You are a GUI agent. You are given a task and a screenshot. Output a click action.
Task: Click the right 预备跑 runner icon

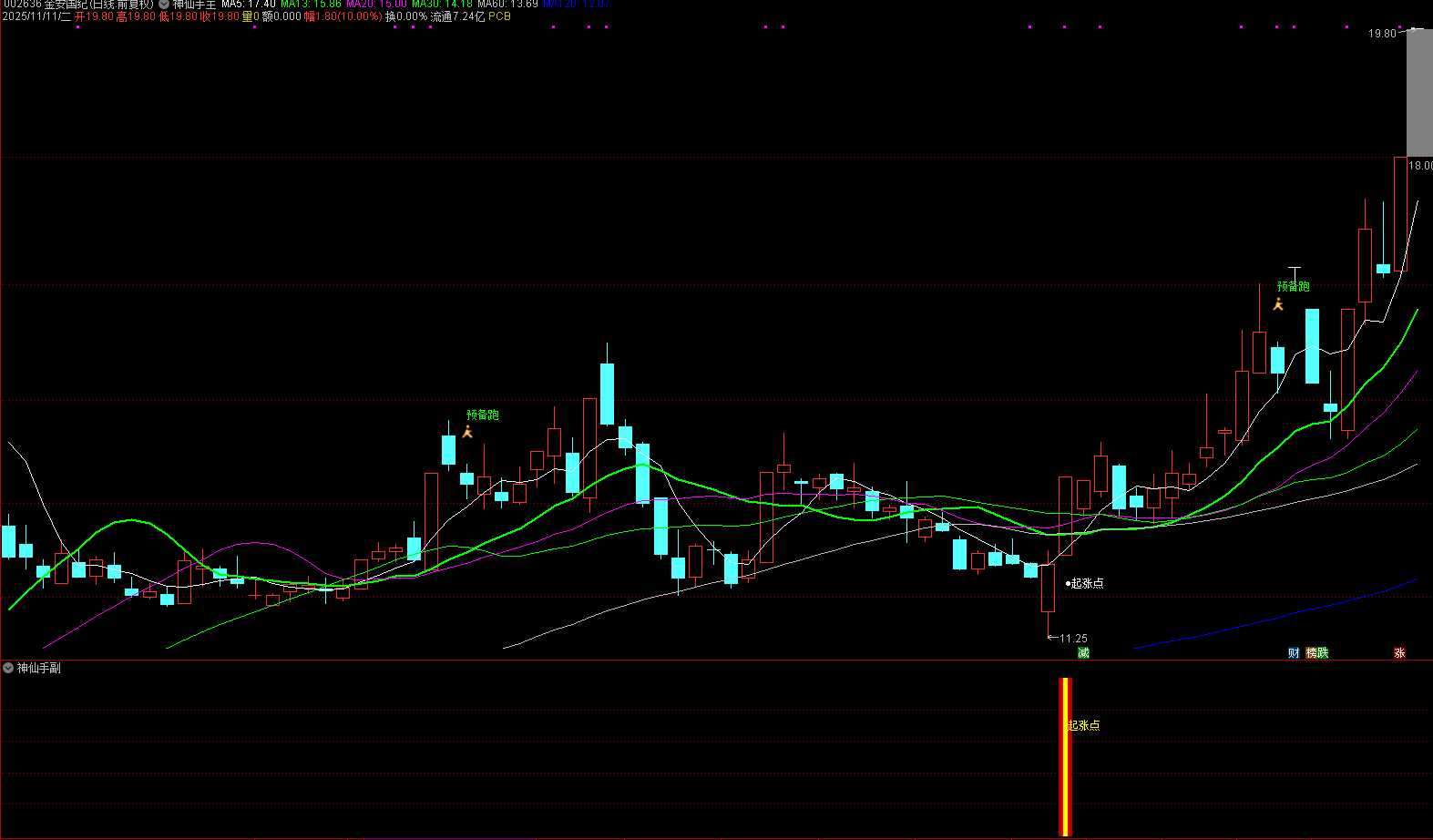coord(1278,304)
